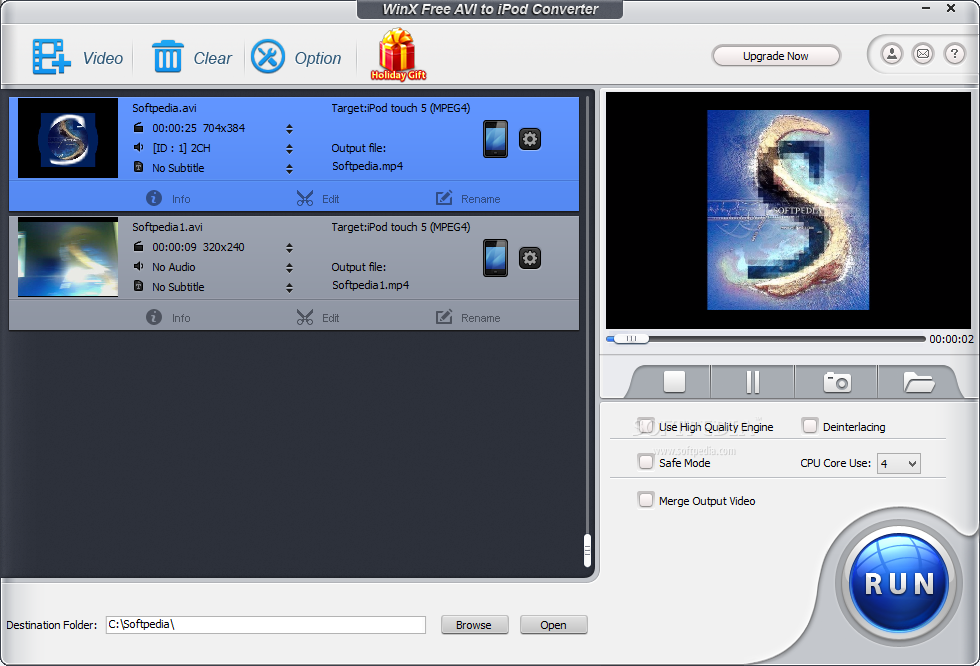Change subtitle selector for Softpedia.avi

[x=289, y=169]
